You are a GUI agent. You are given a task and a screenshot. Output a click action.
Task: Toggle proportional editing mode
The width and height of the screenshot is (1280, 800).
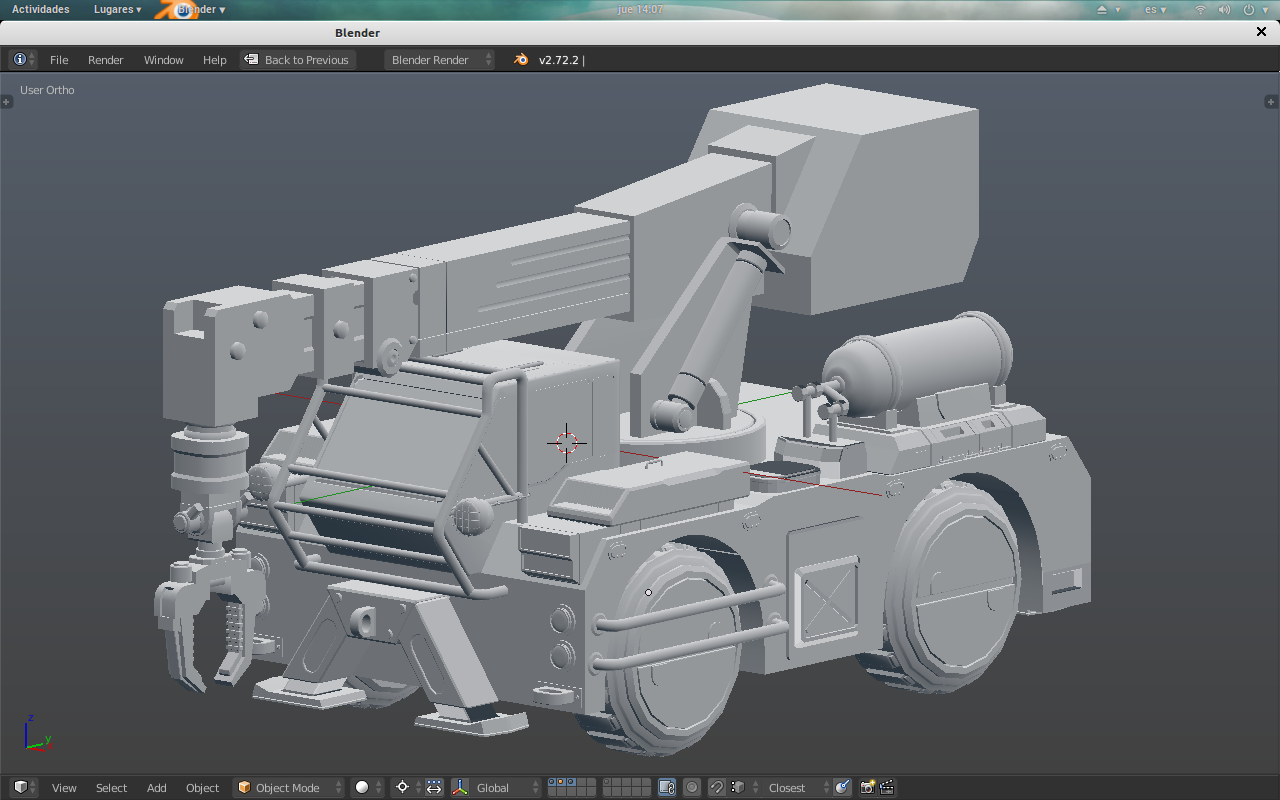coord(692,788)
